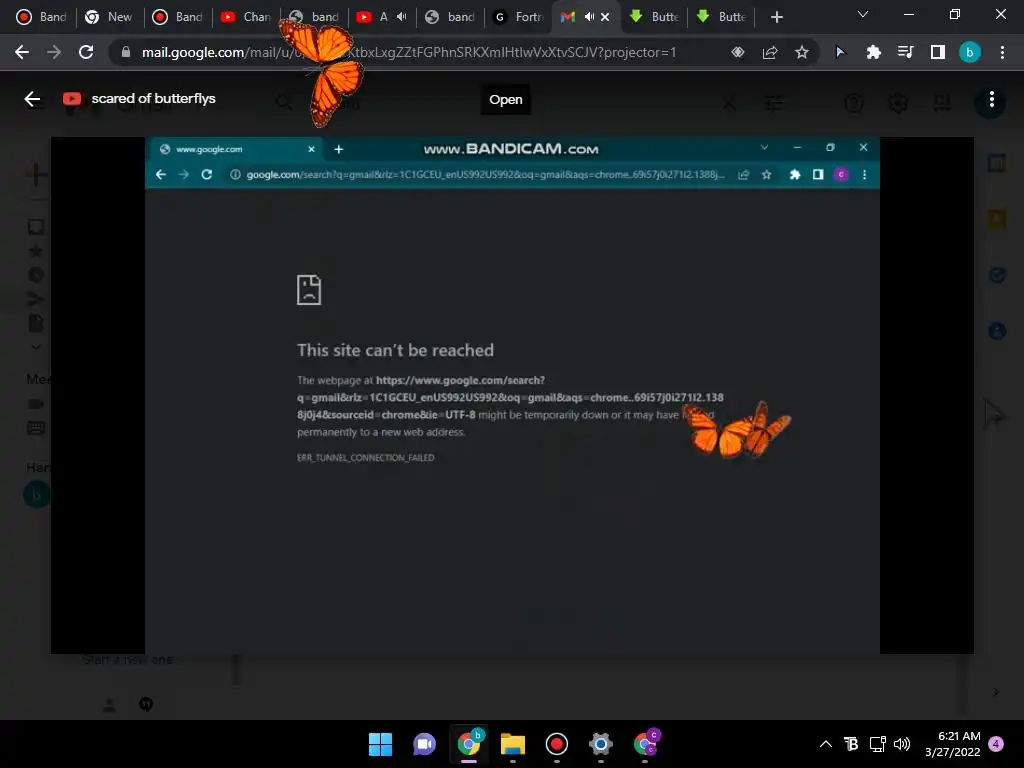The height and width of the screenshot is (768, 1024).
Task: Switch to the last Butte tab
Action: click(721, 17)
